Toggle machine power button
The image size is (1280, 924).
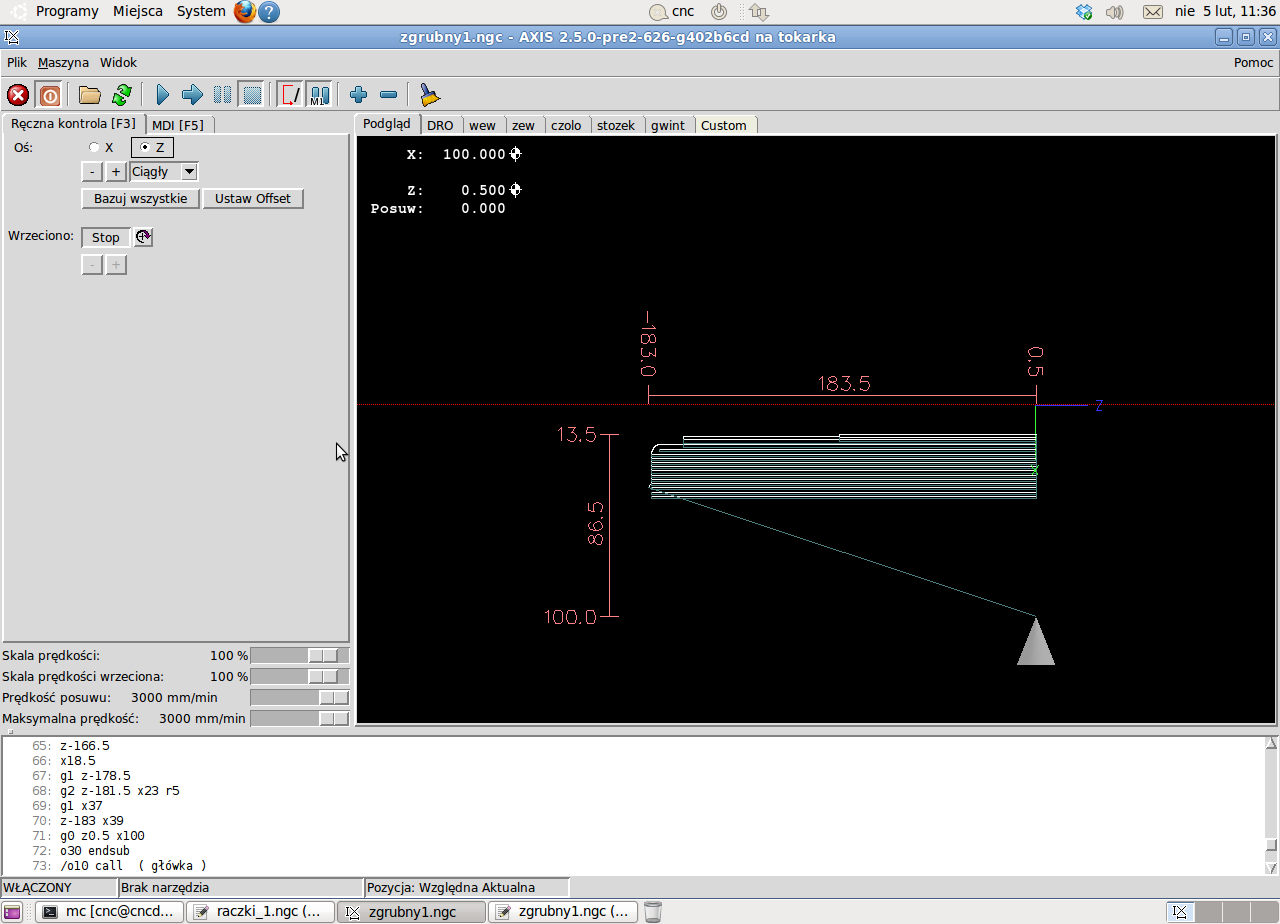click(49, 95)
